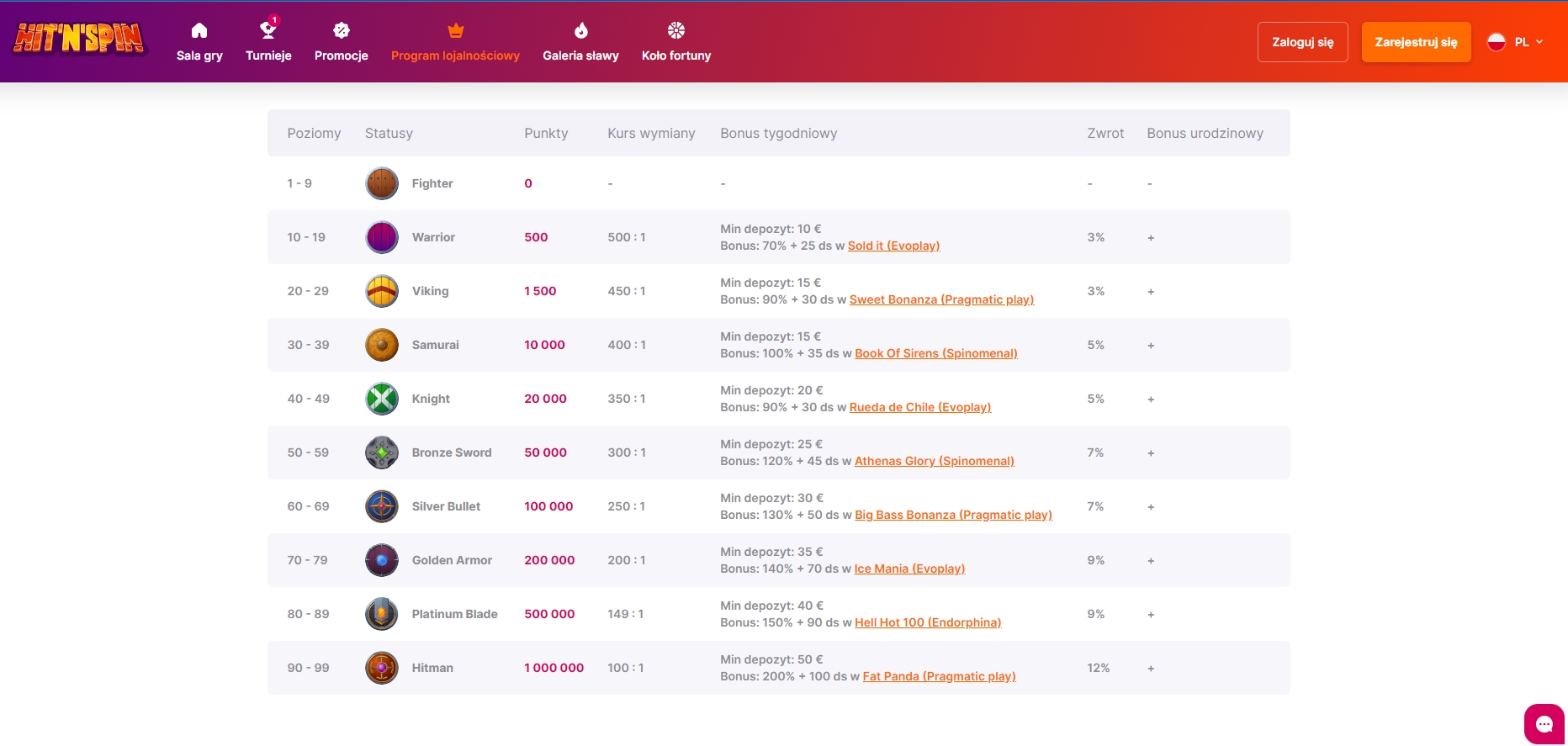The height and width of the screenshot is (746, 1568).
Task: Click the Turnieje trophy icon
Action: tap(268, 29)
